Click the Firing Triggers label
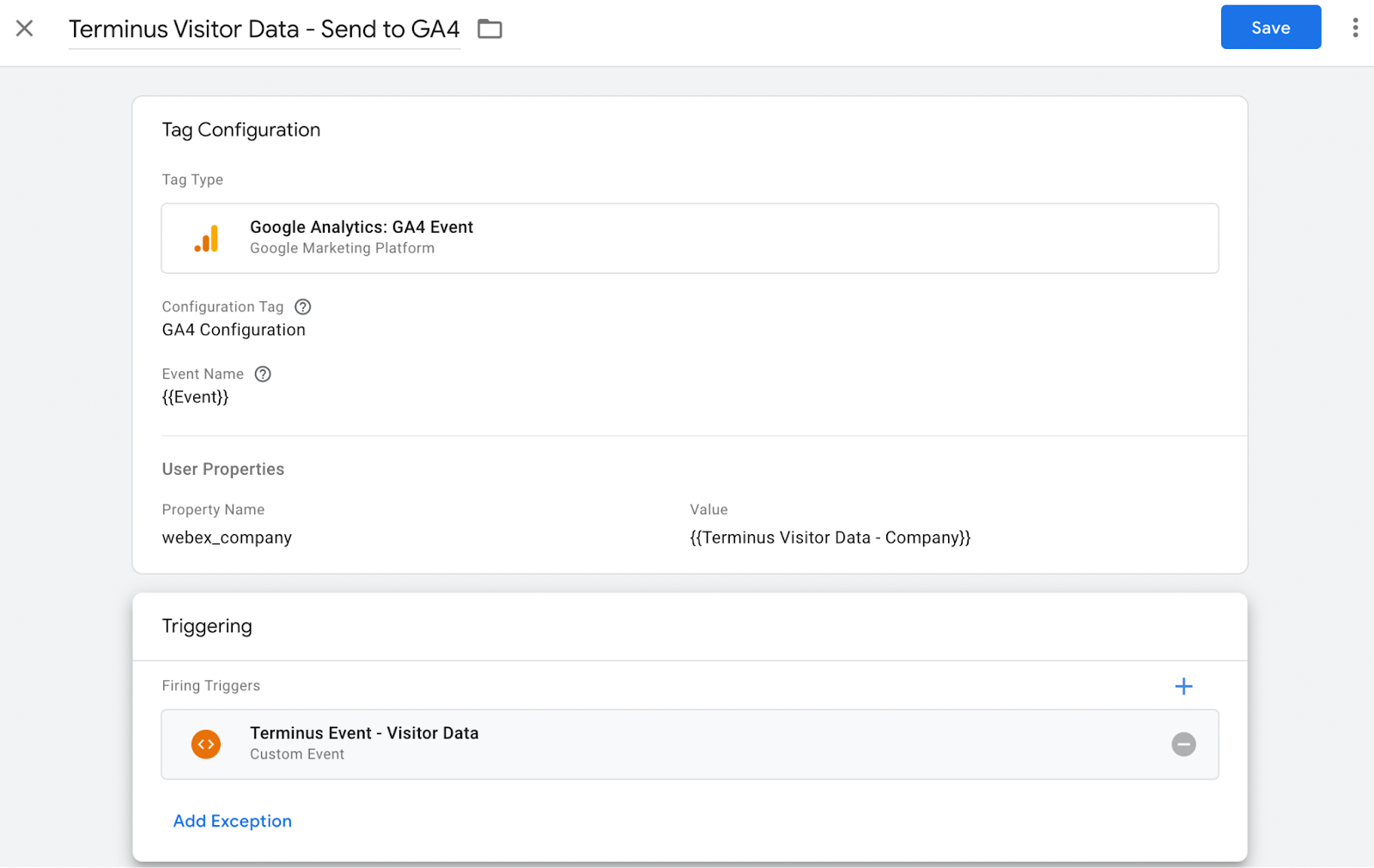 coord(211,685)
